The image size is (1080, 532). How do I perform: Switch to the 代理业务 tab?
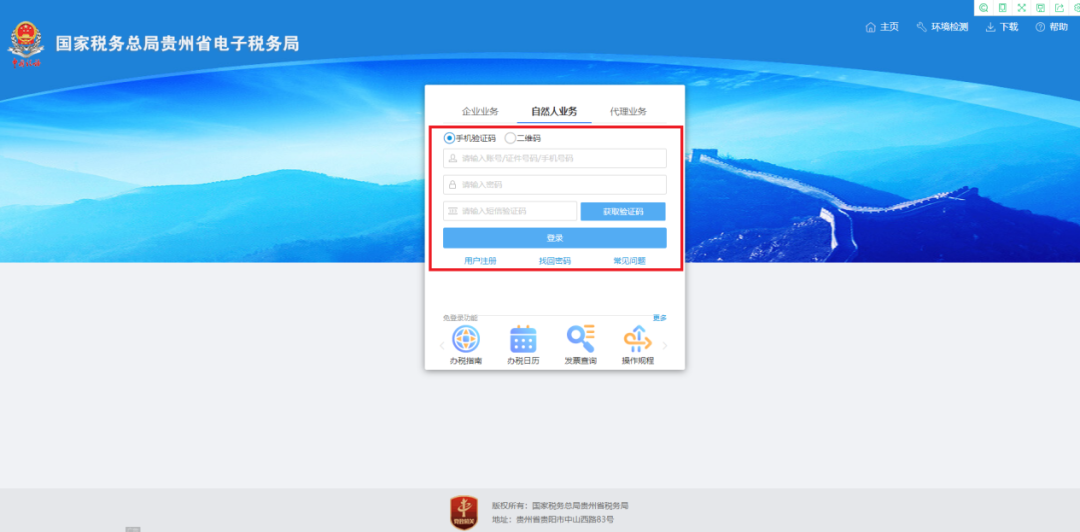pos(628,112)
